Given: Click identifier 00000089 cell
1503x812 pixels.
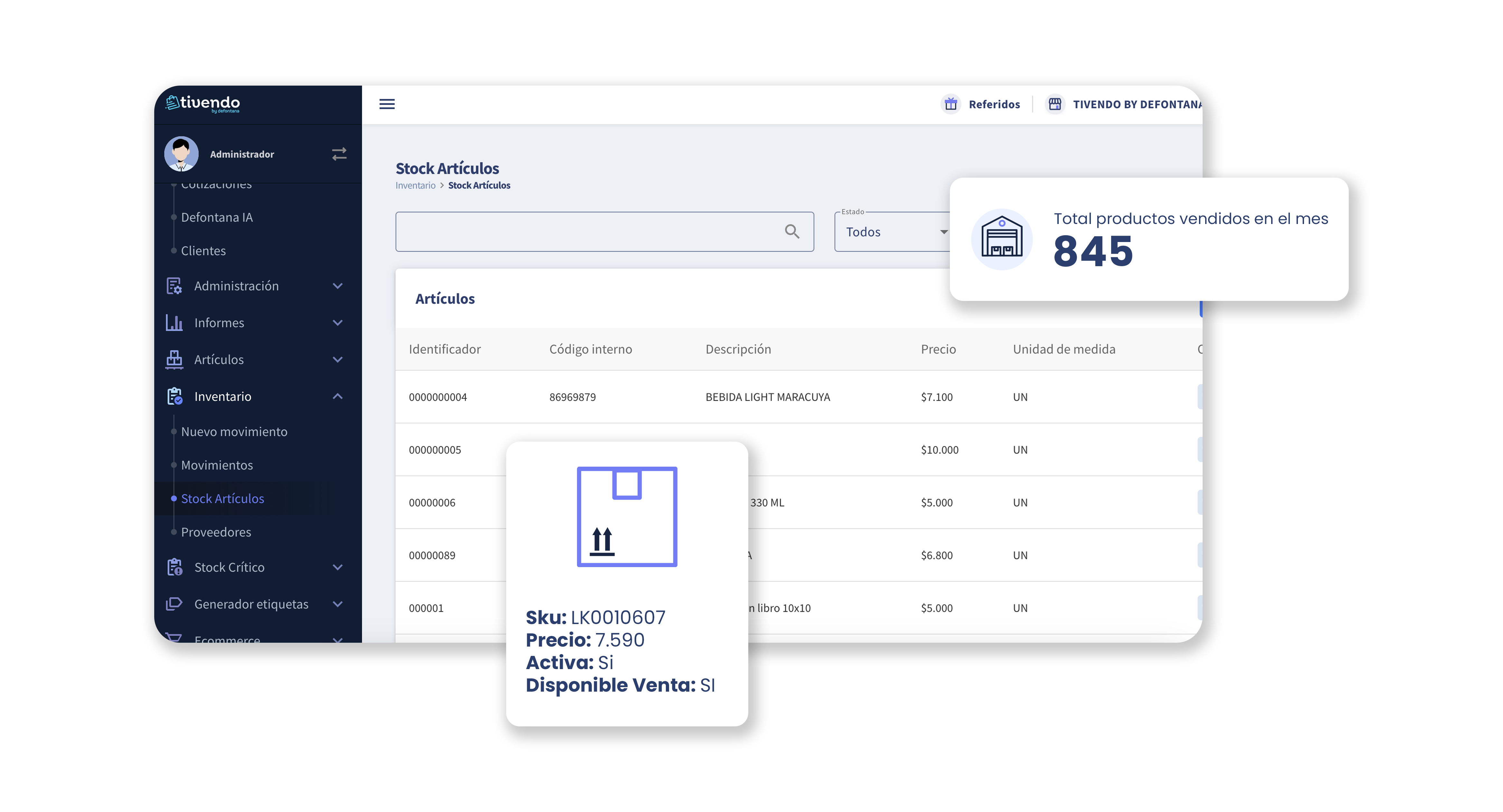Looking at the screenshot, I should pos(432,555).
